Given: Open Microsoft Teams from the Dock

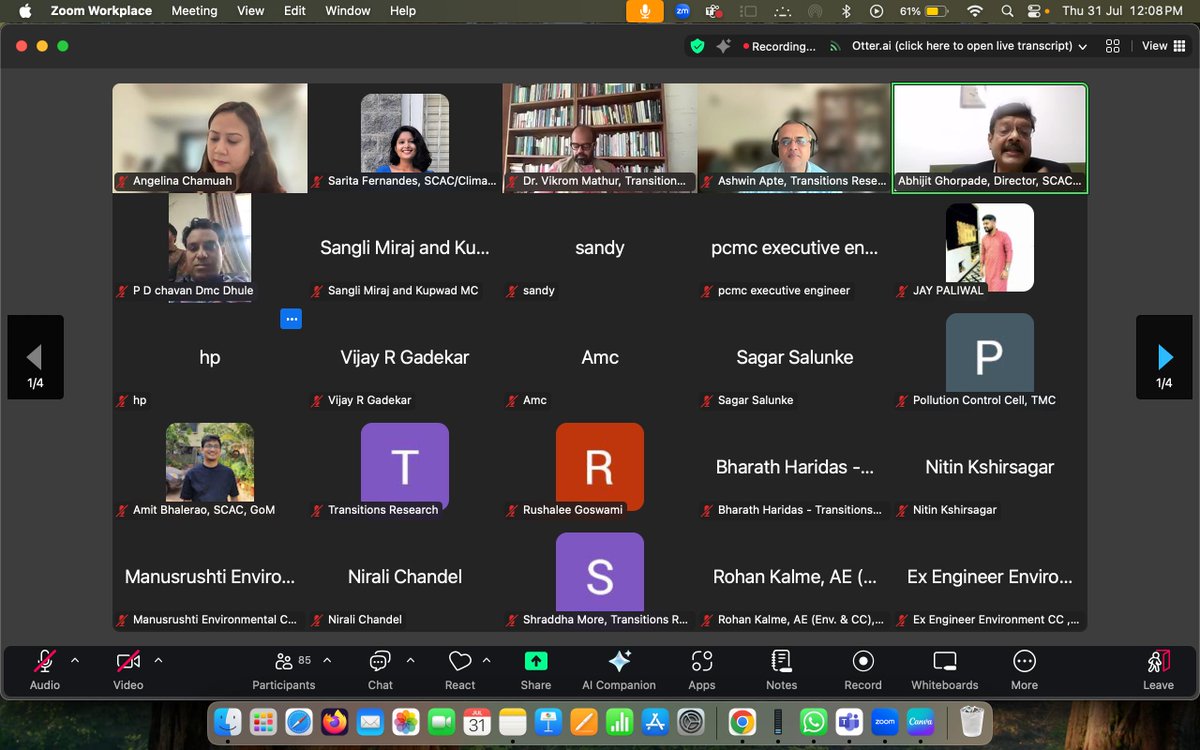Looking at the screenshot, I should click(849, 721).
